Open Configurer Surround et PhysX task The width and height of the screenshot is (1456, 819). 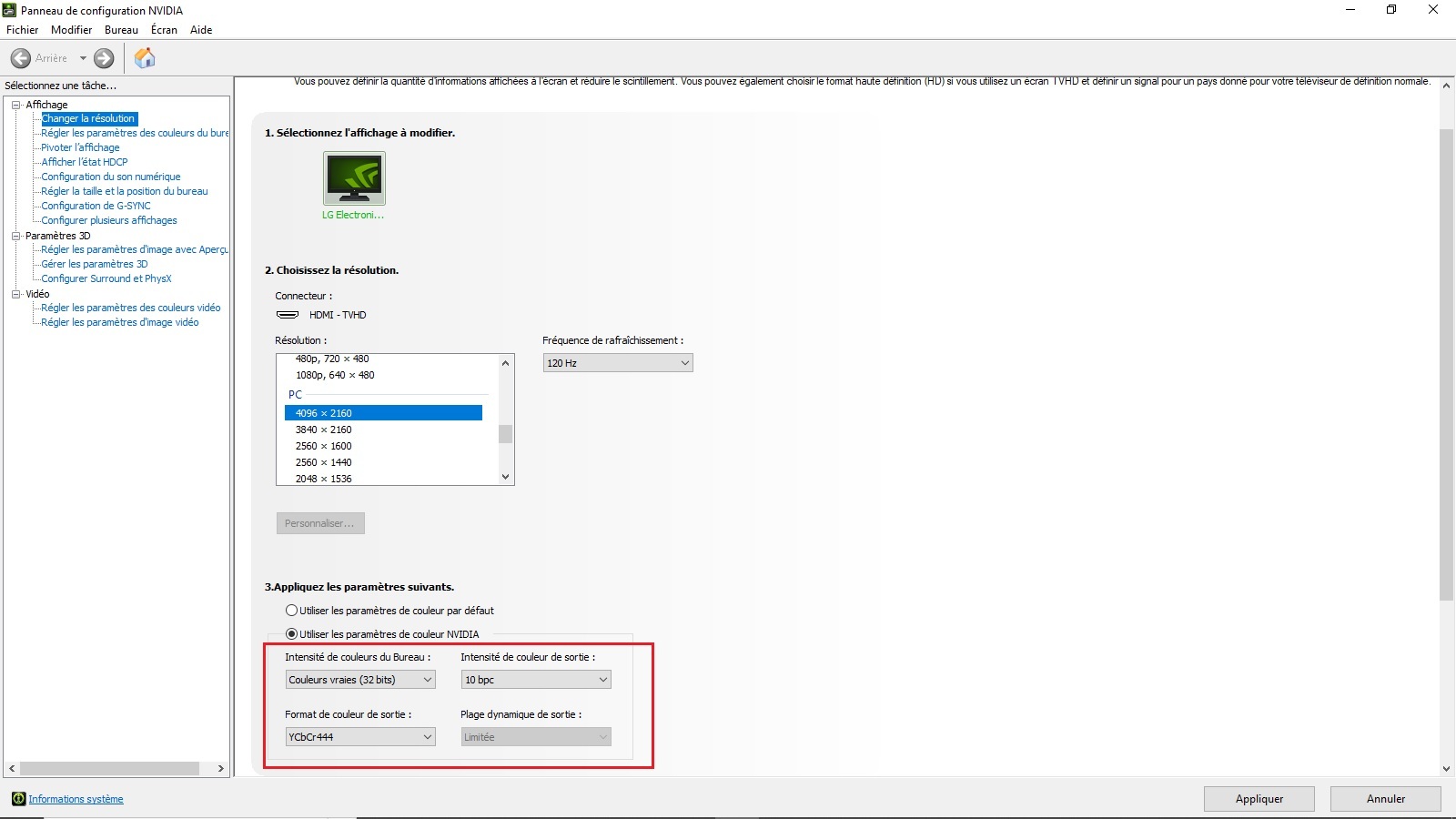[x=106, y=278]
